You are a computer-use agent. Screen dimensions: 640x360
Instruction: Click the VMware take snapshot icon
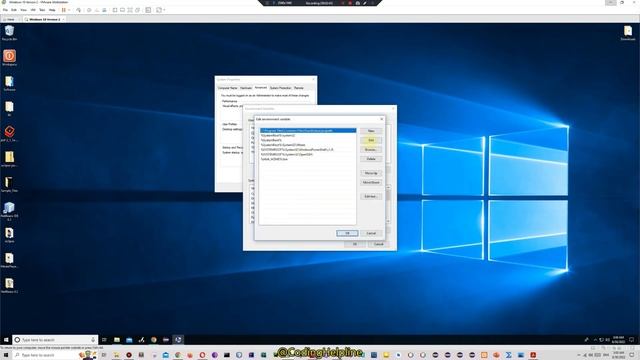[89, 10]
